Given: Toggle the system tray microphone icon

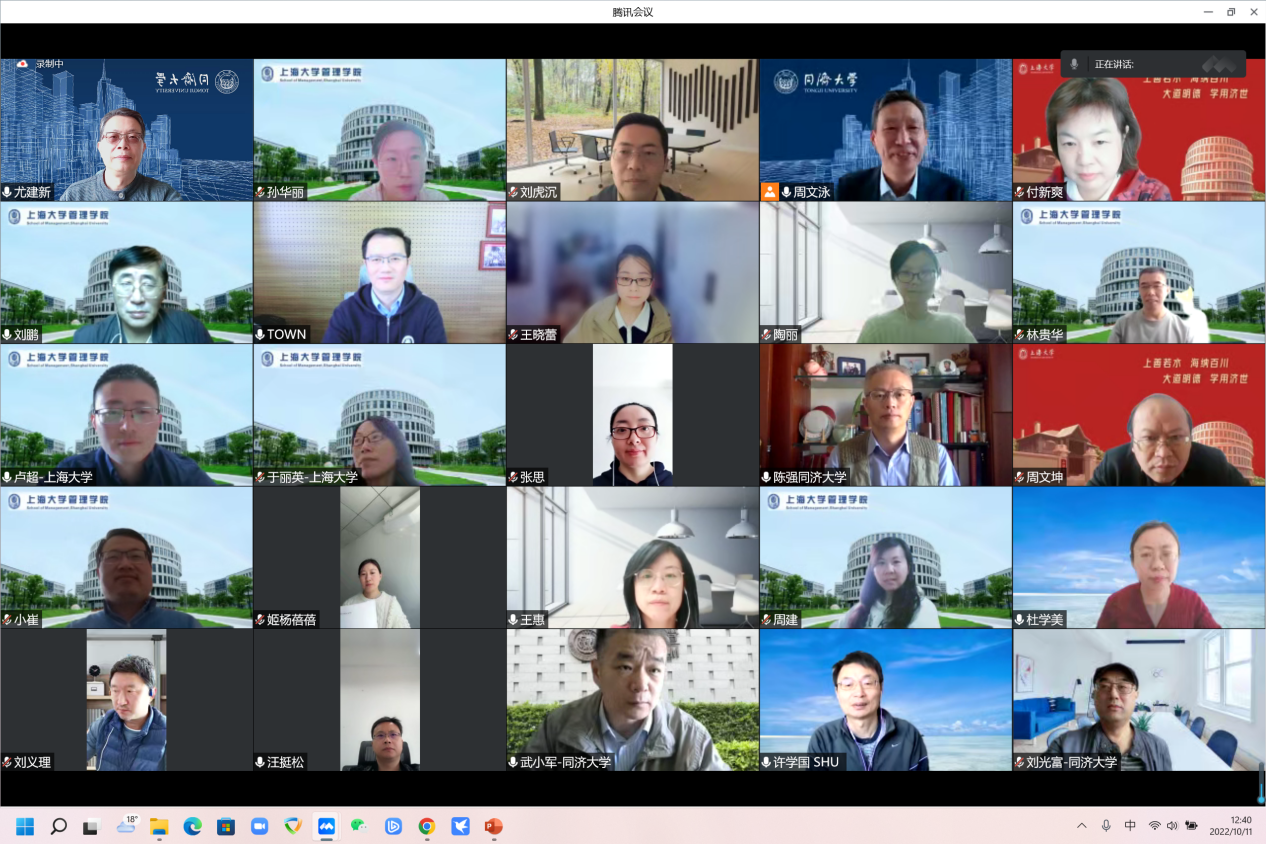Looking at the screenshot, I should pyautogui.click(x=1106, y=826).
